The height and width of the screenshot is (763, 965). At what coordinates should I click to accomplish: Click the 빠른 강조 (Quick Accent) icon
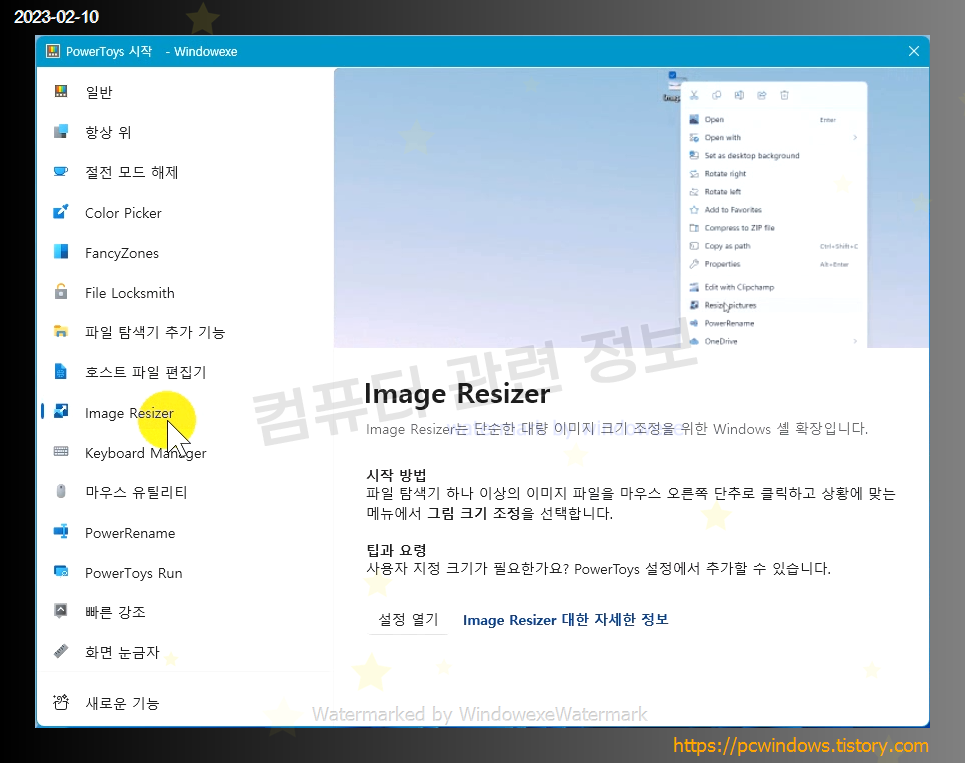tap(60, 611)
